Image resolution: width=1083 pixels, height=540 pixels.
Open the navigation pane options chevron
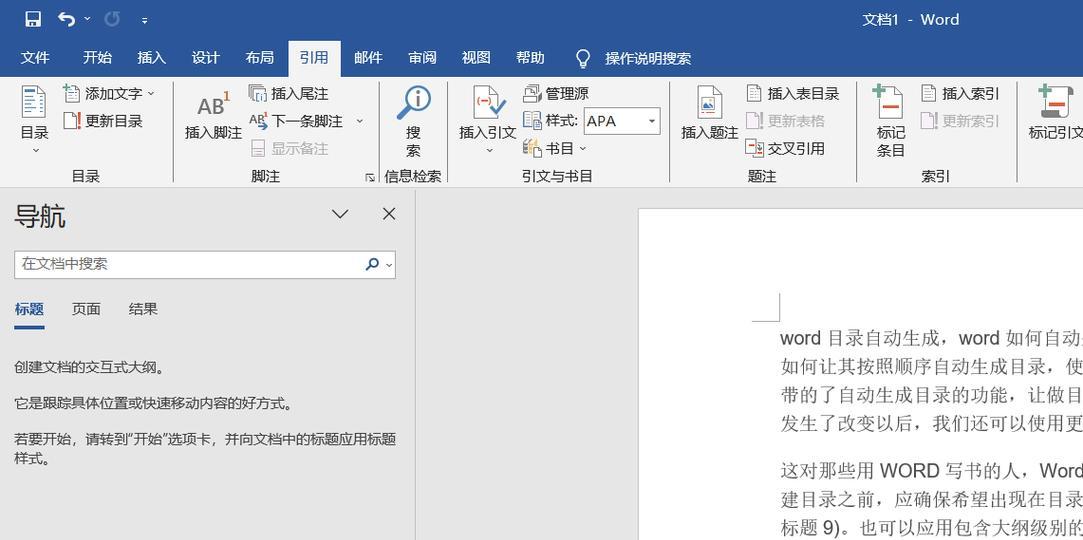click(x=340, y=214)
